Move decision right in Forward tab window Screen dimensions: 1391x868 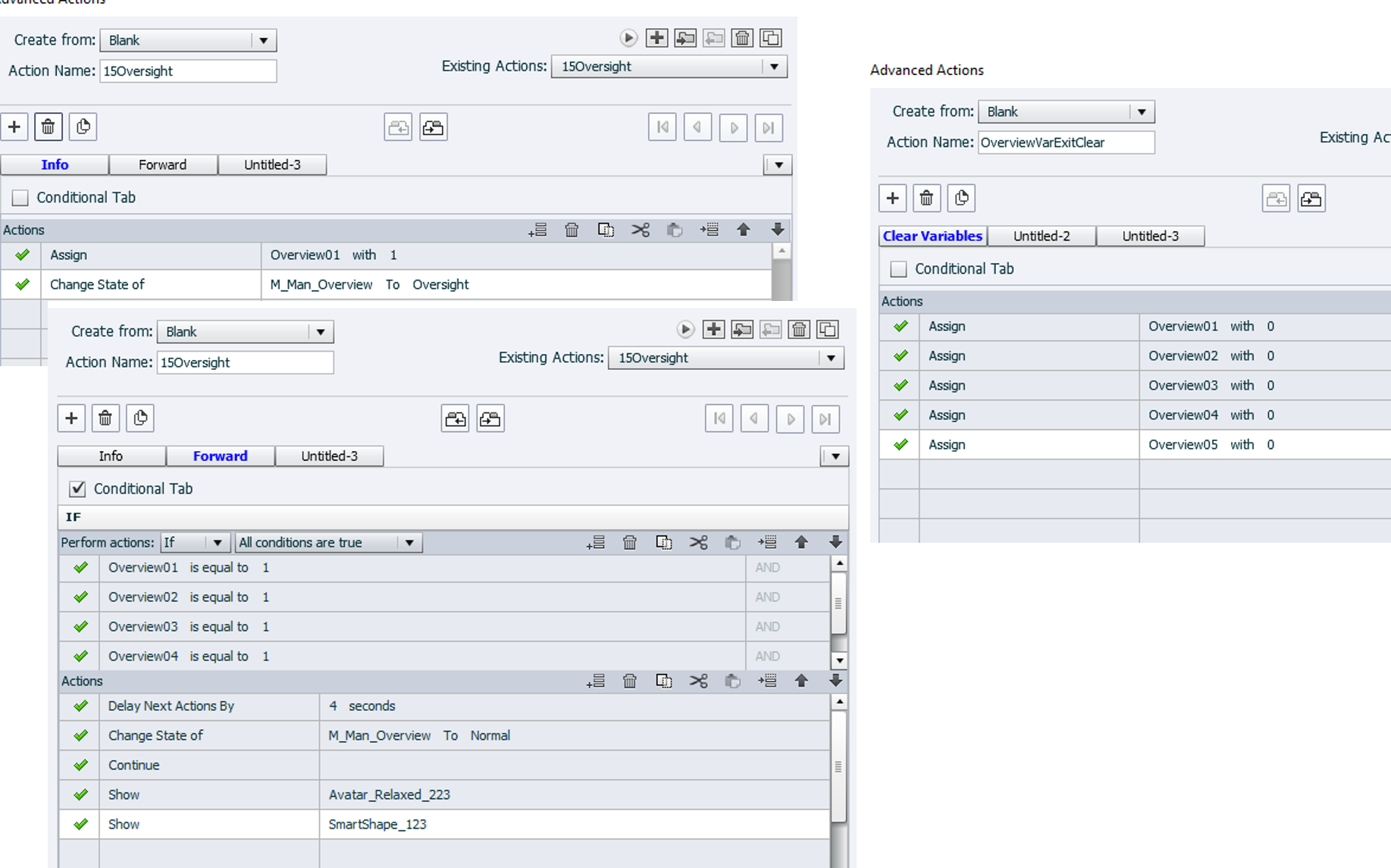(x=490, y=418)
